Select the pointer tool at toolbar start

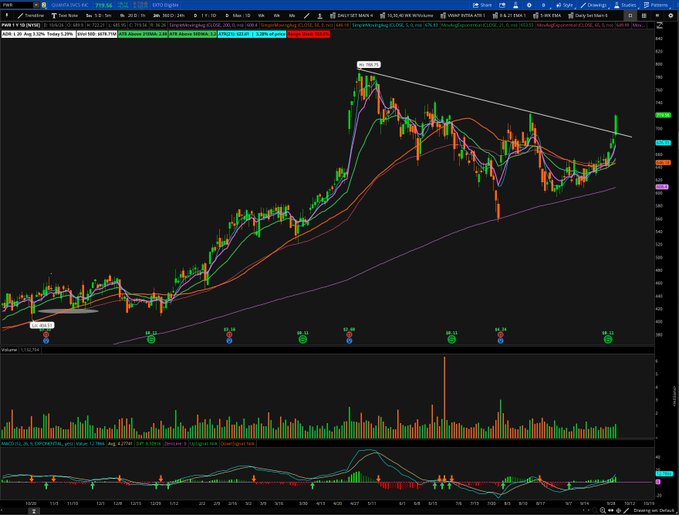7,16
